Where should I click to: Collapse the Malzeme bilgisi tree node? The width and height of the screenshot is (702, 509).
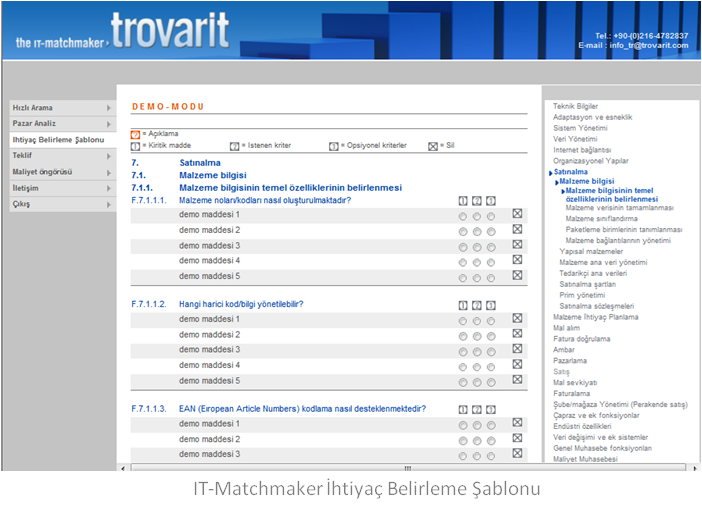tap(556, 182)
